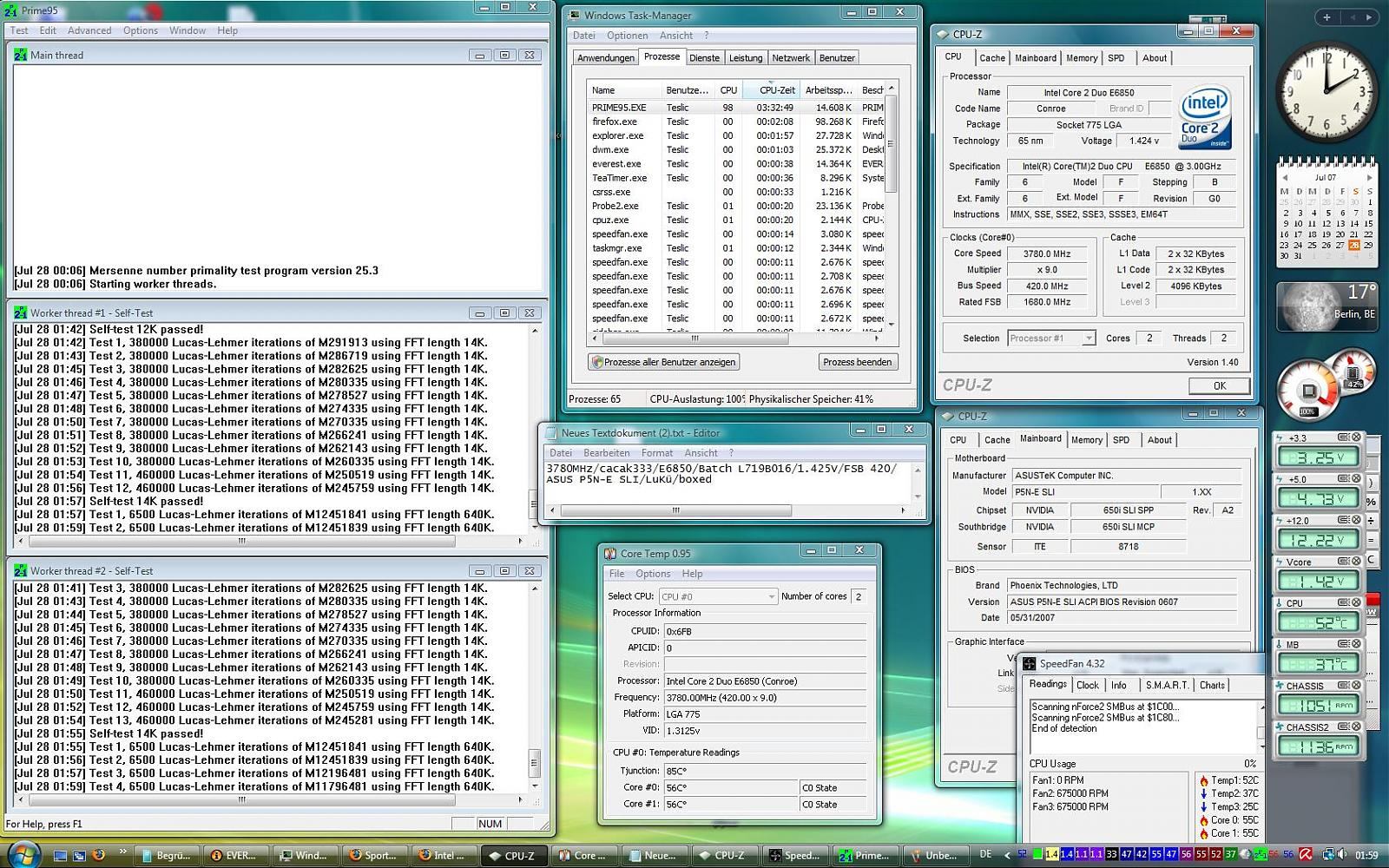Open settings of +5.0 probe monitor
Viewport: 1389px width, 868px height.
pos(1344,479)
